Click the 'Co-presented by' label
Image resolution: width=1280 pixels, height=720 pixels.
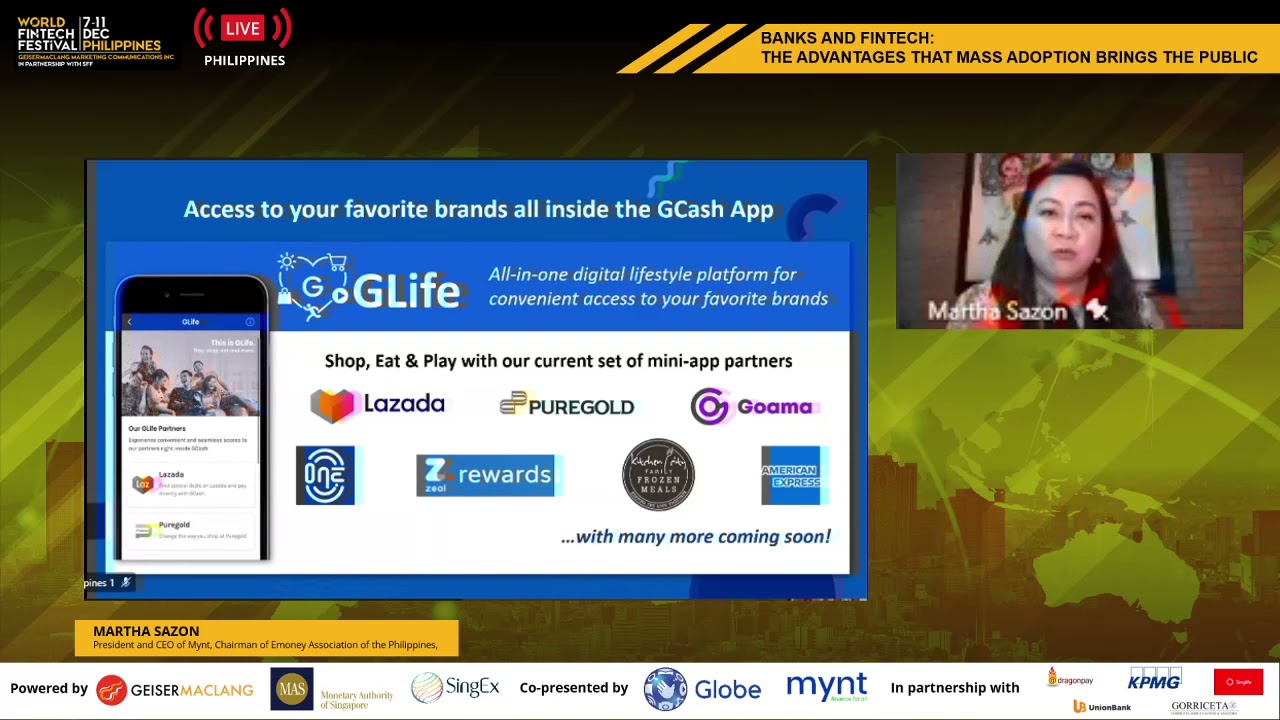[574, 688]
